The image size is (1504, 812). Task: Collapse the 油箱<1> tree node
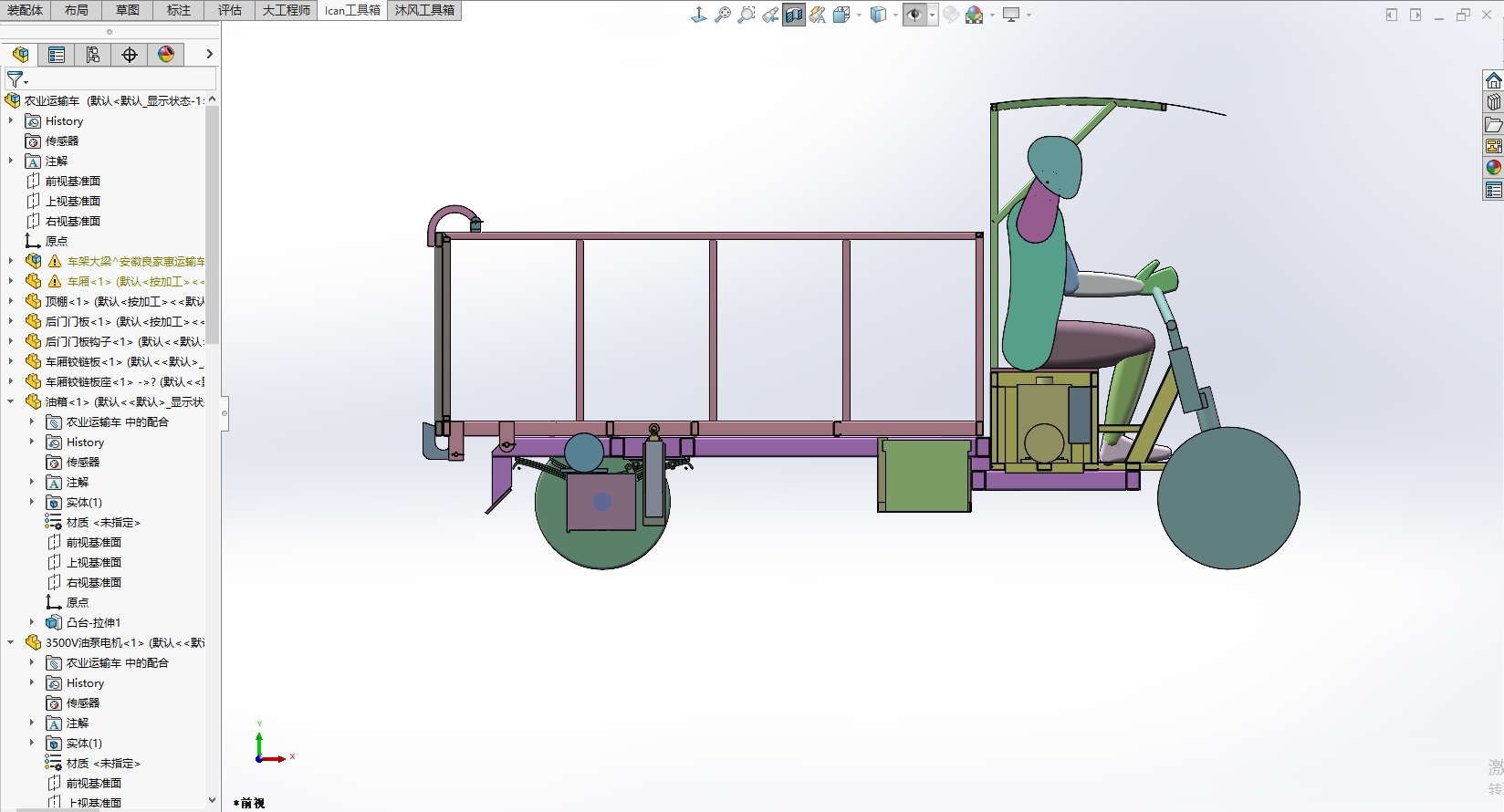point(11,401)
